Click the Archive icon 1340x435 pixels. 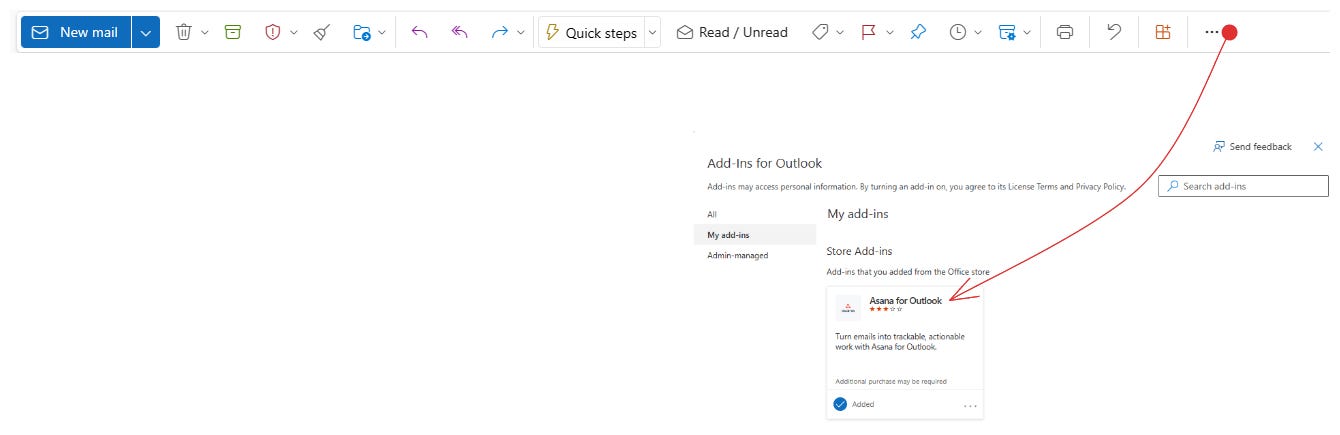pyautogui.click(x=233, y=32)
